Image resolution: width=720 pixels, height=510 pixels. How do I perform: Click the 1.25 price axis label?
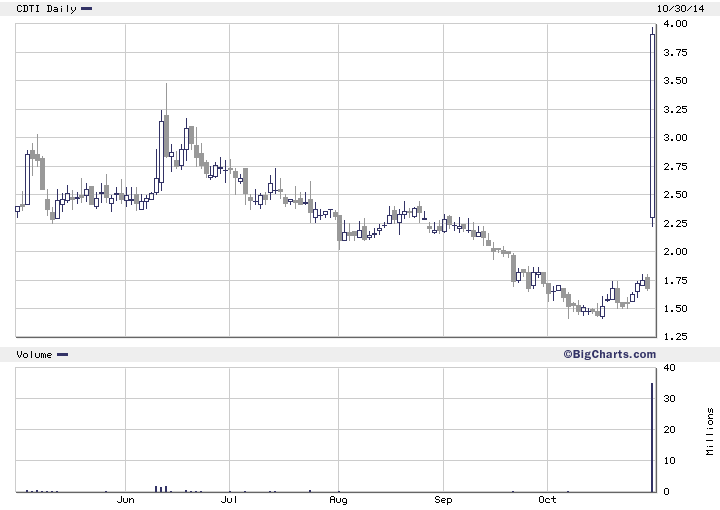(675, 336)
